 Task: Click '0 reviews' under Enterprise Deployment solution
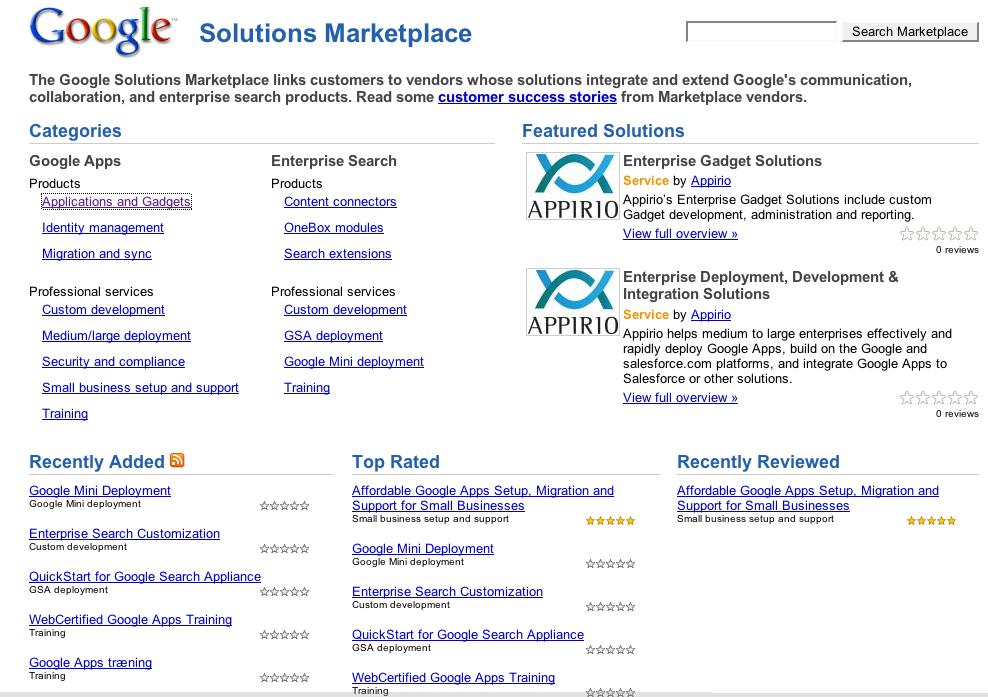957,413
